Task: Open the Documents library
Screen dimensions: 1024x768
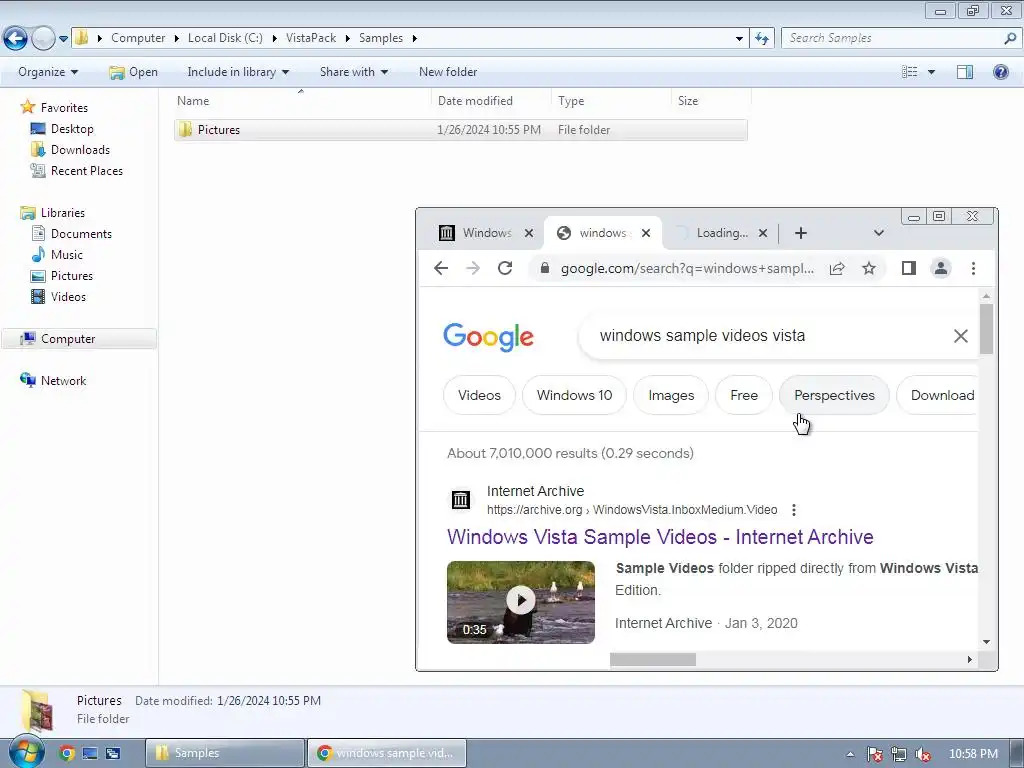Action: 81,234
